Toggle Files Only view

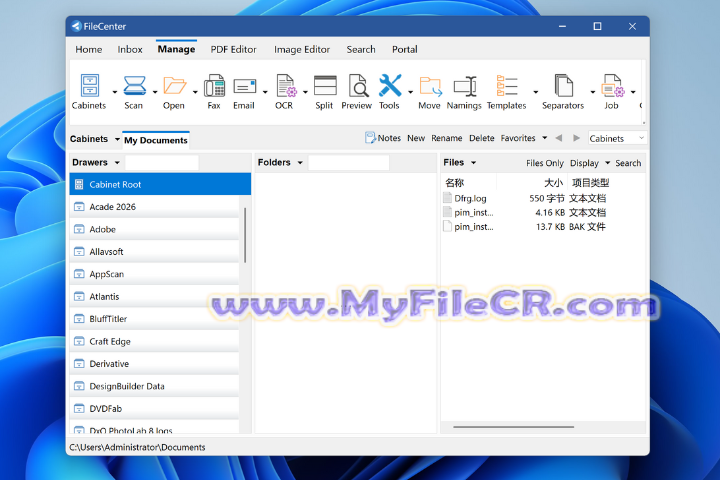pyautogui.click(x=545, y=163)
